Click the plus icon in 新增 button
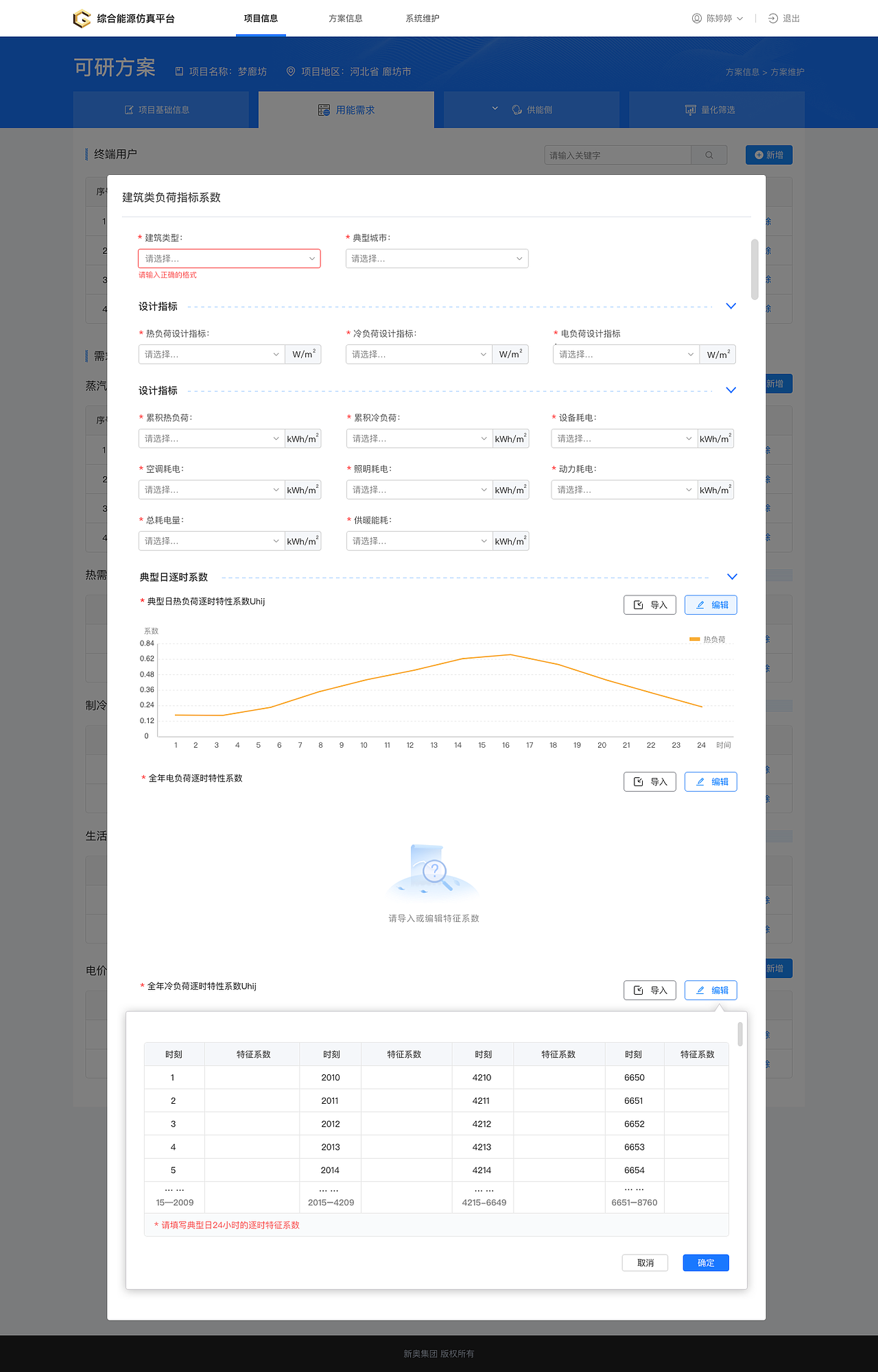The image size is (878, 1372). [759, 155]
